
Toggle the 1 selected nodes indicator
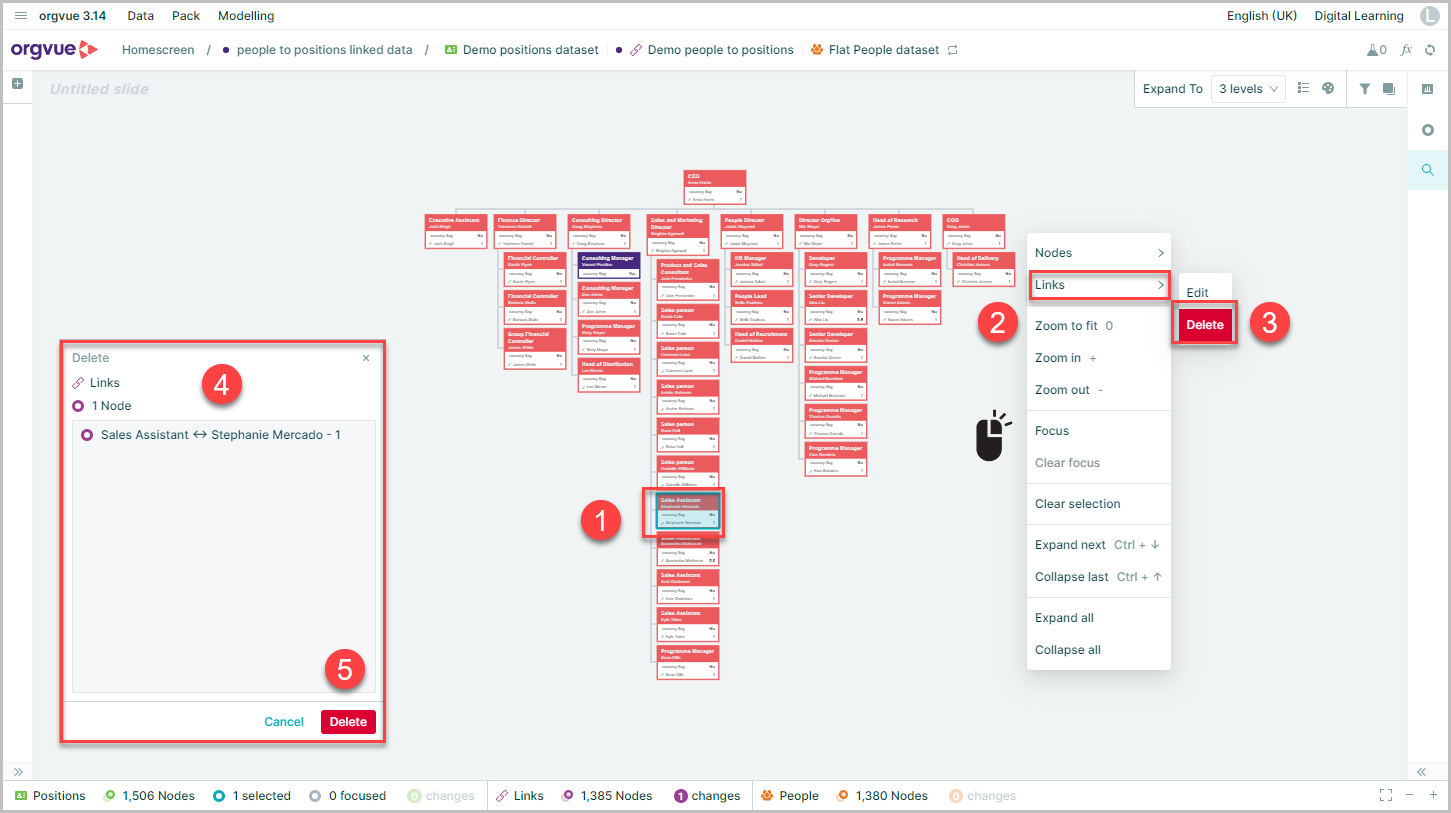click(x=252, y=796)
